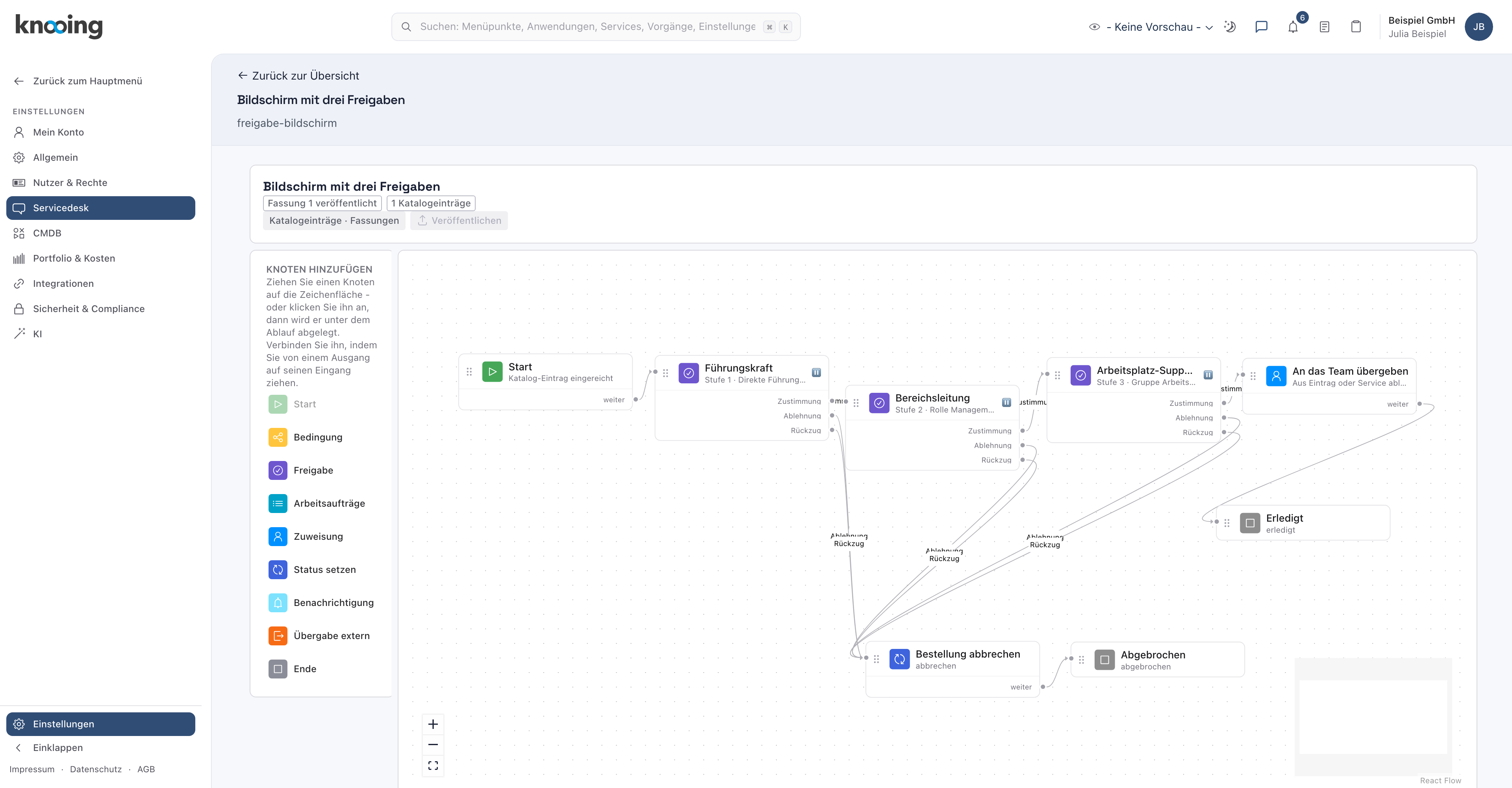Image resolution: width=1512 pixels, height=788 pixels.
Task: Click the JB user avatar
Action: 1479,27
